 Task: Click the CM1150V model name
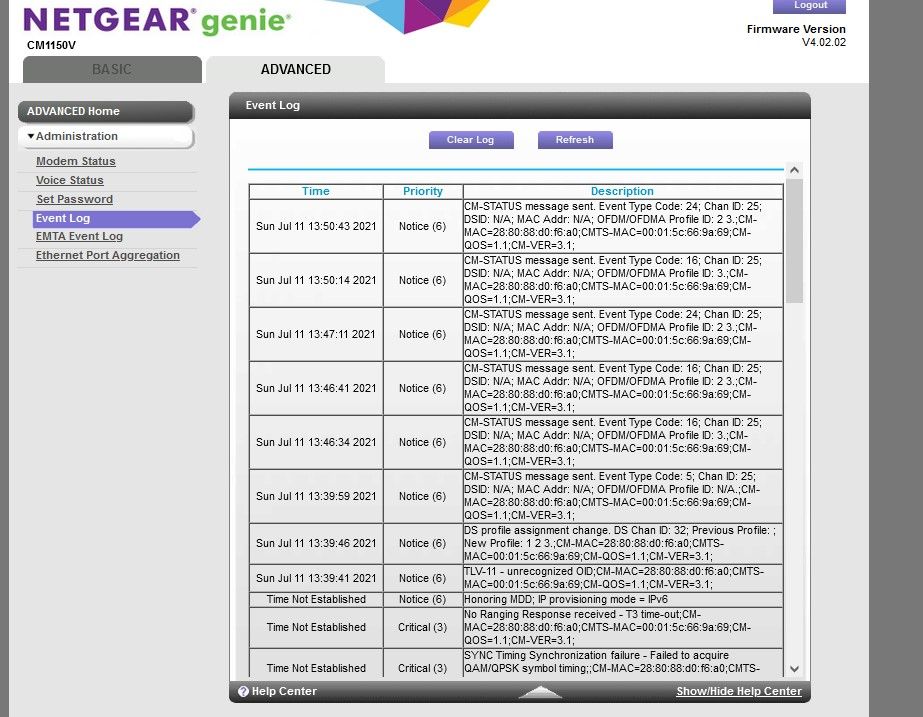[x=51, y=45]
